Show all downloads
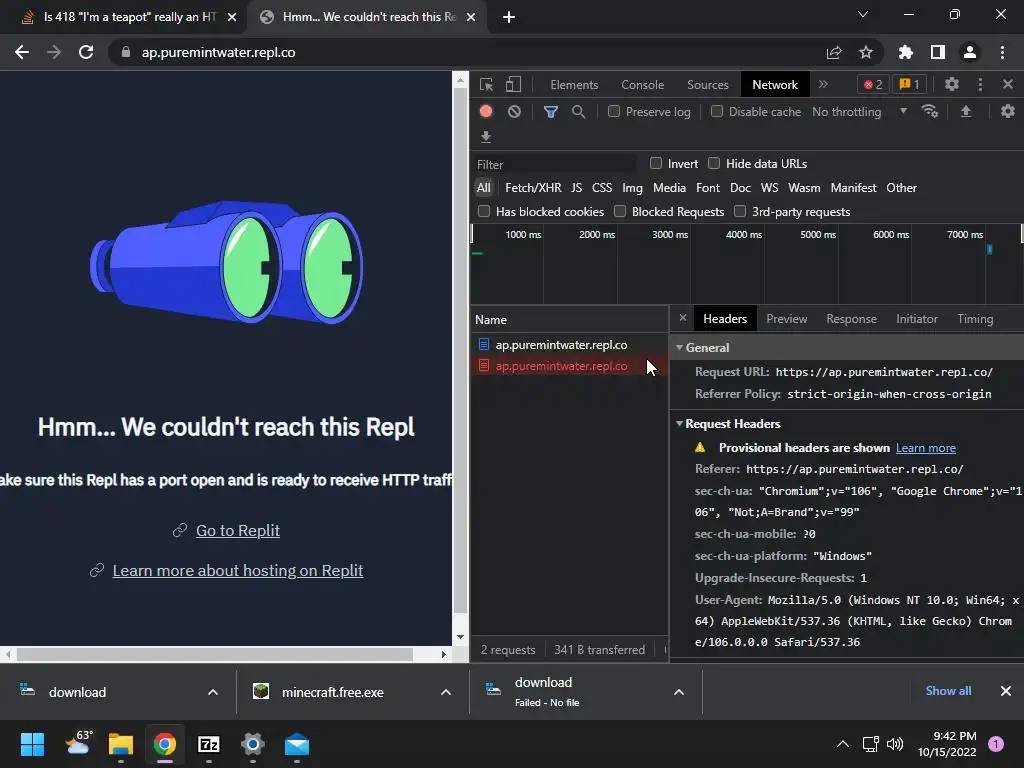Image resolution: width=1024 pixels, height=768 pixels. (x=948, y=691)
